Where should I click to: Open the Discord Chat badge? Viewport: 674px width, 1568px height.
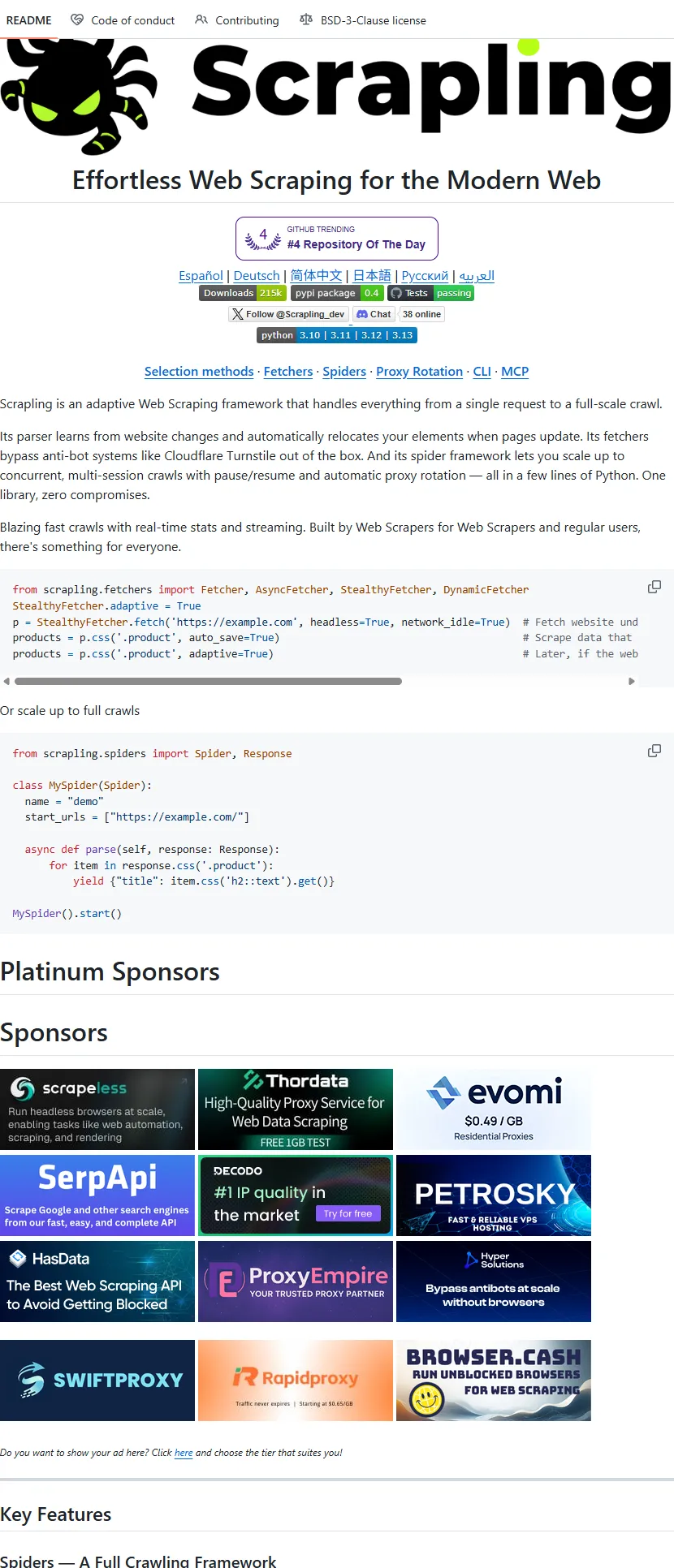pyautogui.click(x=374, y=314)
